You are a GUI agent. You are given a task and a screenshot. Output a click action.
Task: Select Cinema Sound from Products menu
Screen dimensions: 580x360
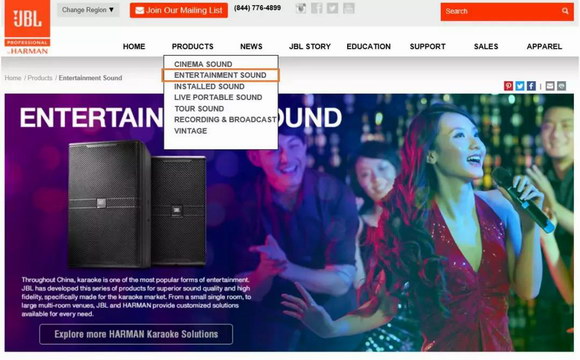tap(203, 64)
